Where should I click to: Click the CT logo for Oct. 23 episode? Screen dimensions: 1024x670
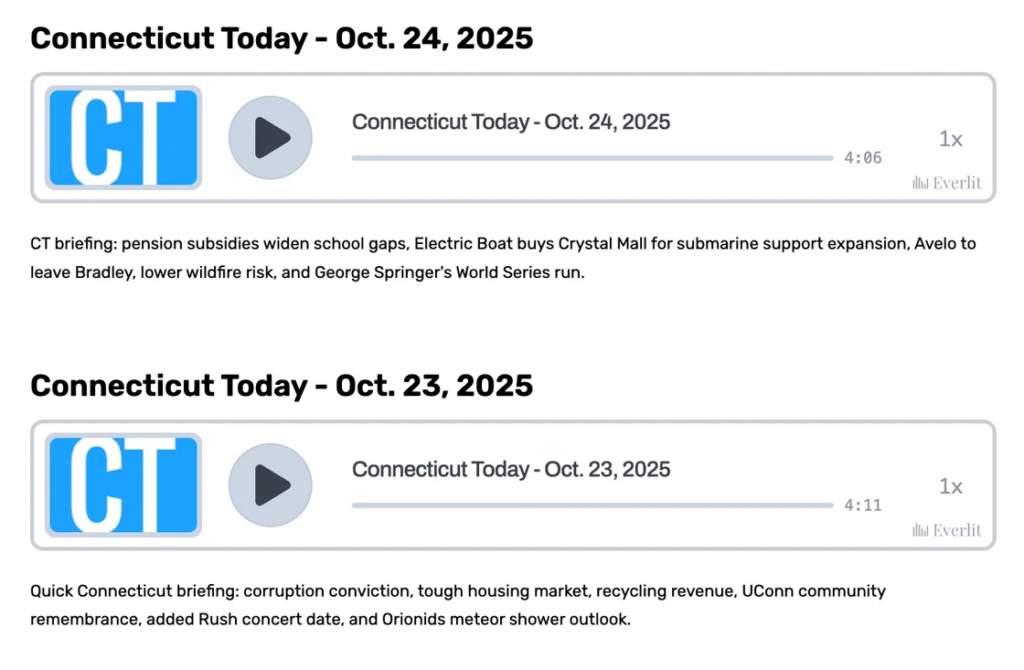(123, 485)
